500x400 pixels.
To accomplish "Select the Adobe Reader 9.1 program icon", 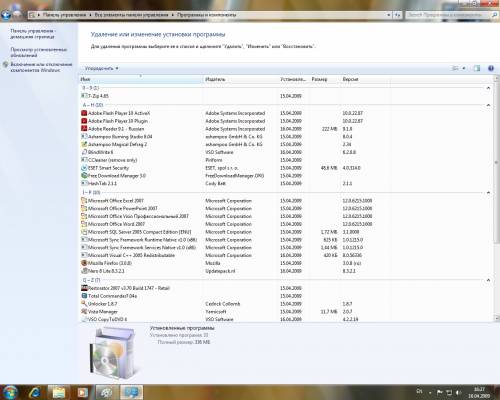I will (x=84, y=129).
